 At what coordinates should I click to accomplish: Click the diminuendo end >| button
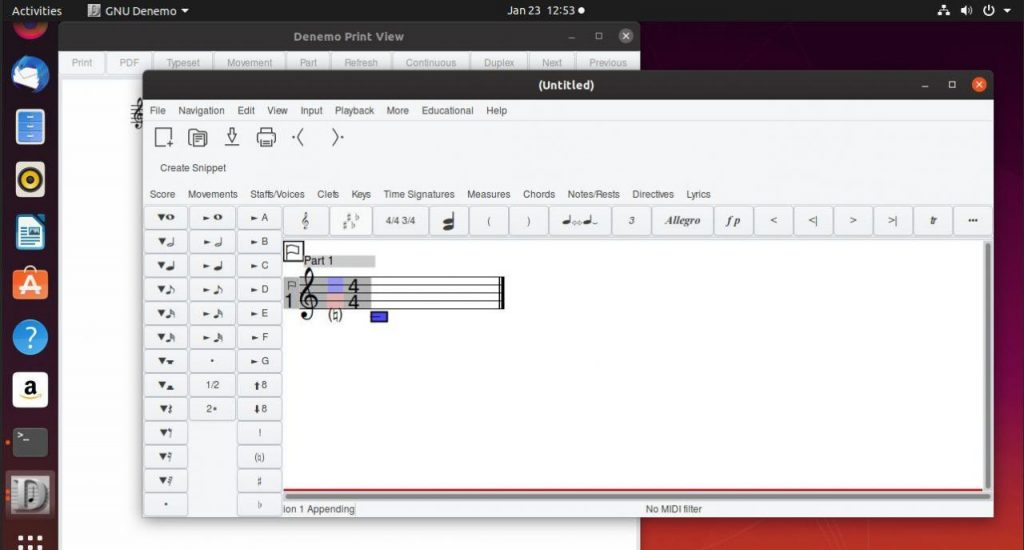893,221
